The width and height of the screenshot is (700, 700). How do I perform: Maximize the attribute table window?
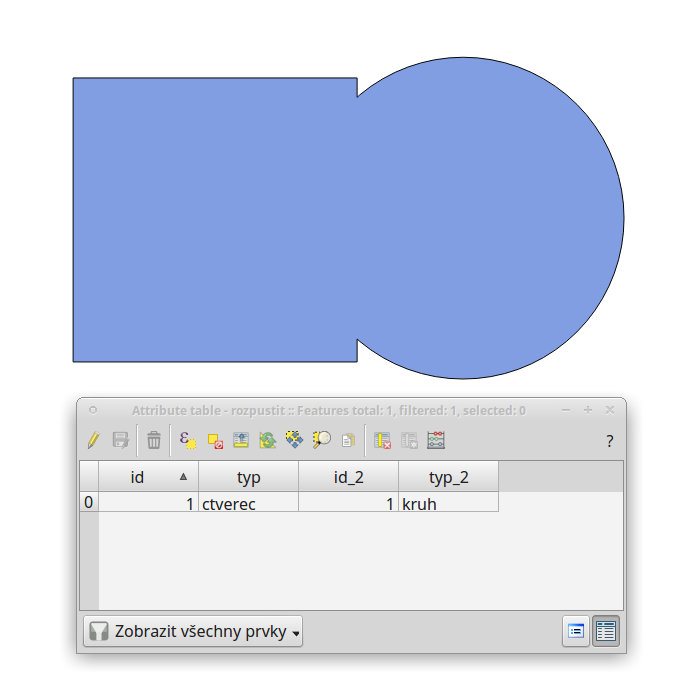click(588, 410)
